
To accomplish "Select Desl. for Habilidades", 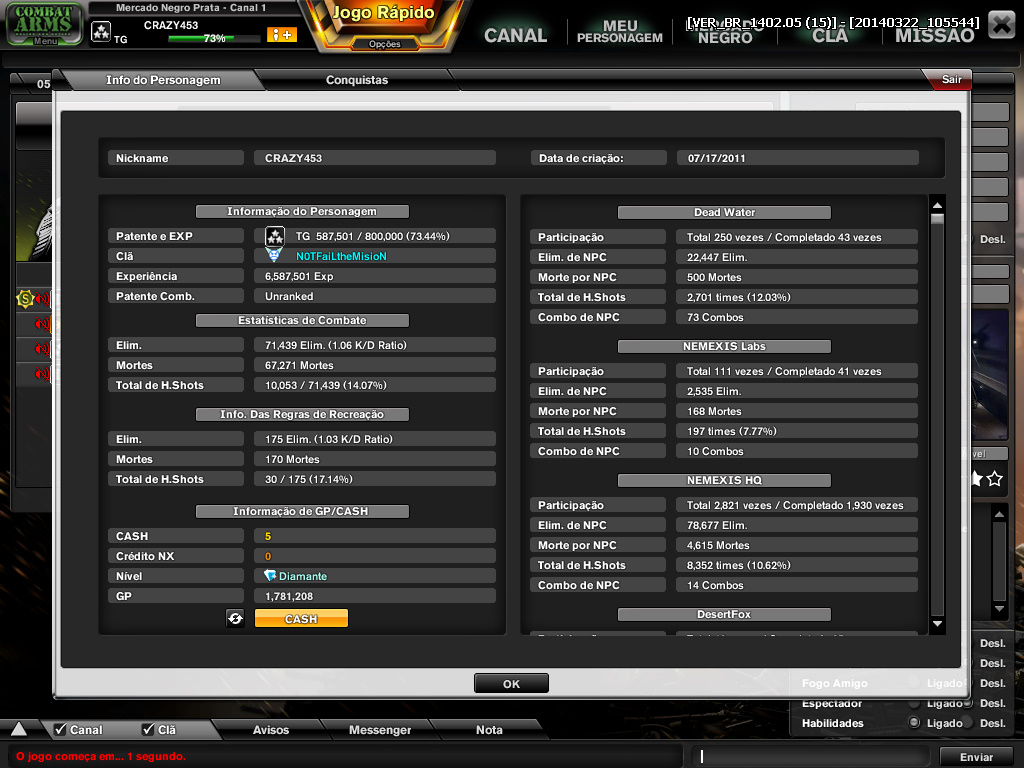I will [968, 722].
